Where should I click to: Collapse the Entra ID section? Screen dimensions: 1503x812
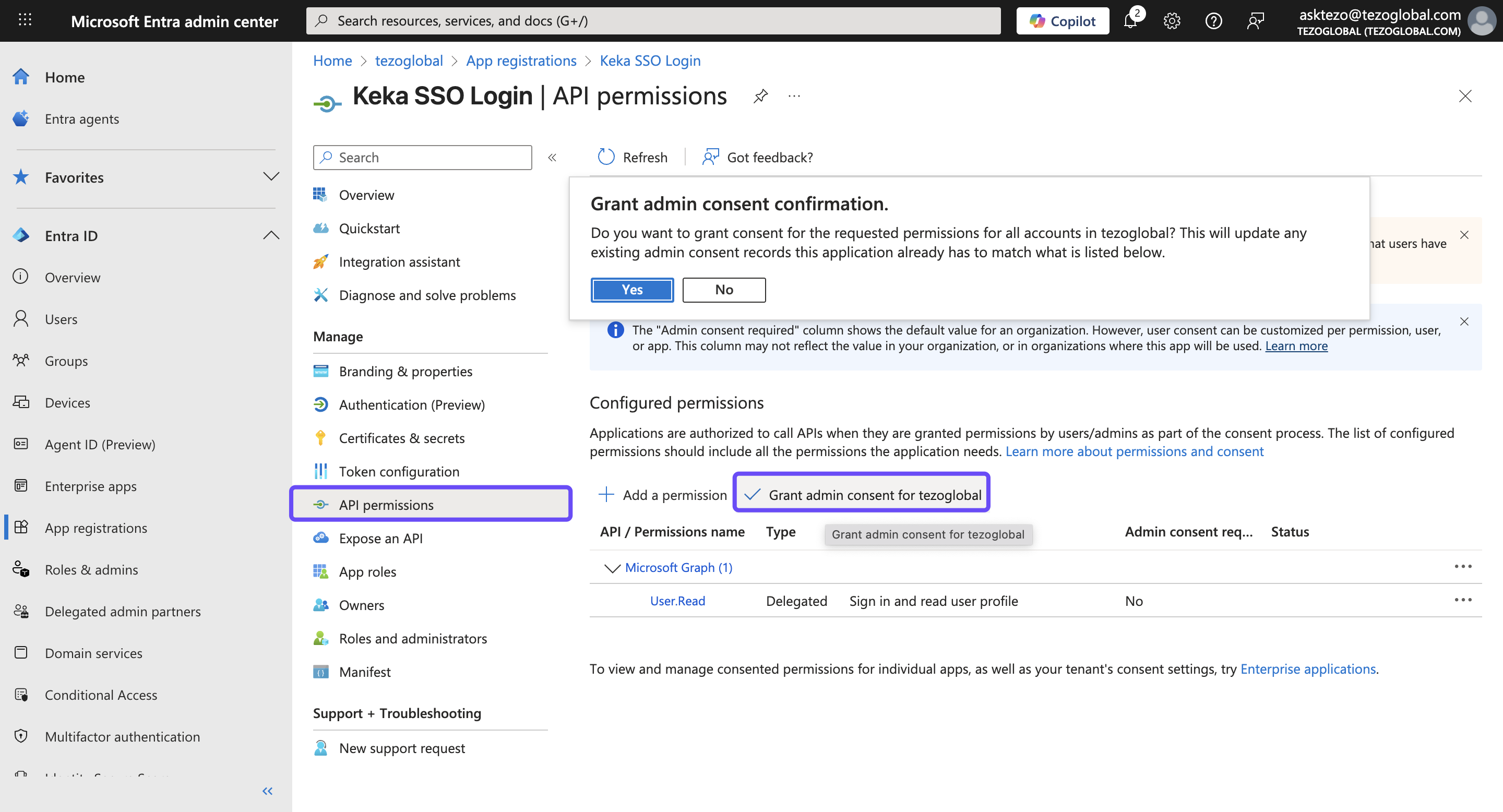pyautogui.click(x=271, y=236)
